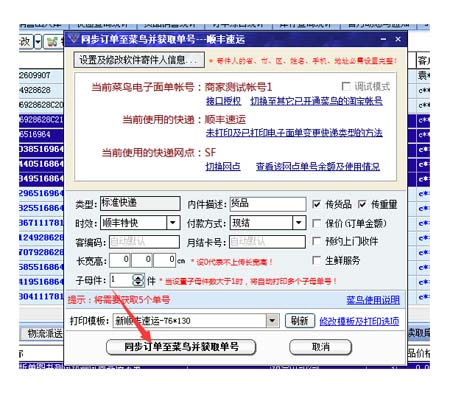This screenshot has width=450, height=393.
Task: Open link 未打印及已打印电子面单变更快递类型的方法
Action: [294, 133]
